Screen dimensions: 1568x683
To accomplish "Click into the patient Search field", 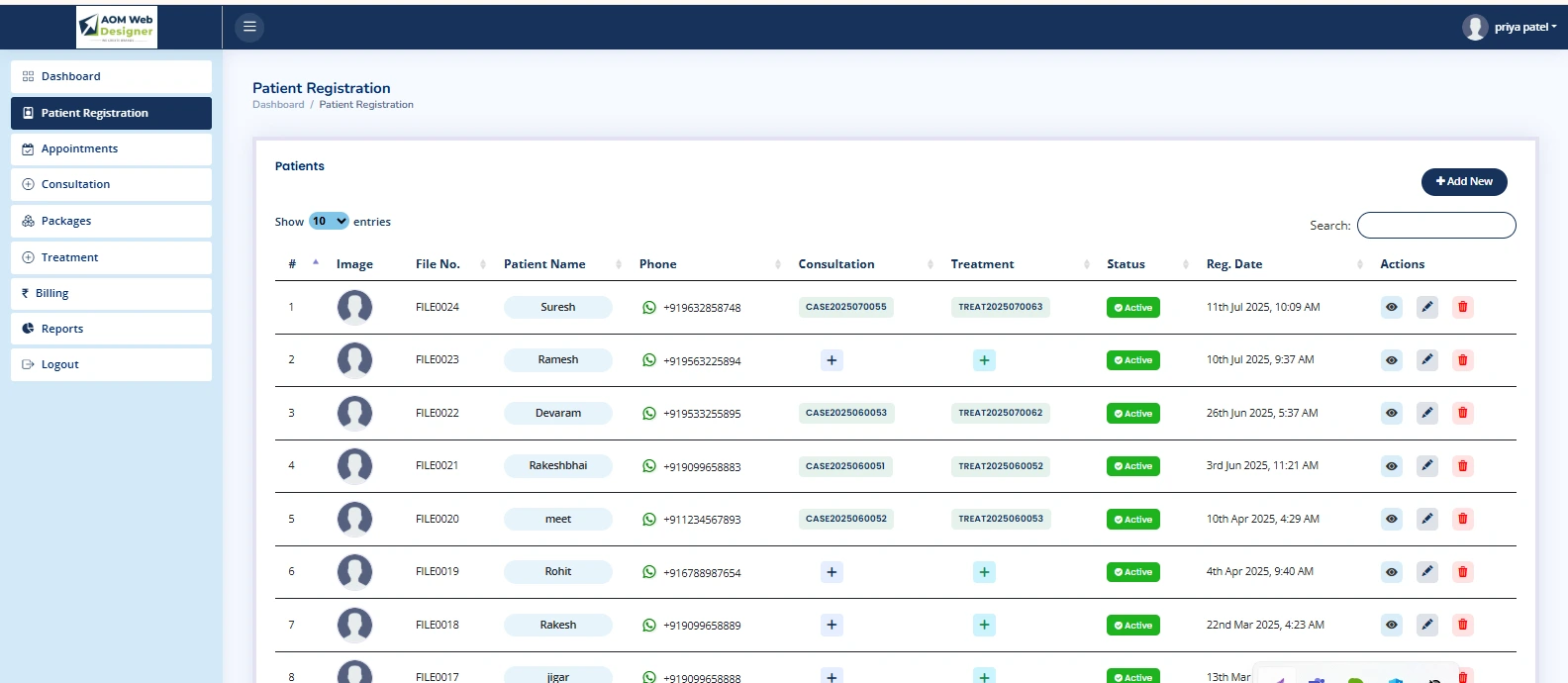I will pyautogui.click(x=1435, y=226).
